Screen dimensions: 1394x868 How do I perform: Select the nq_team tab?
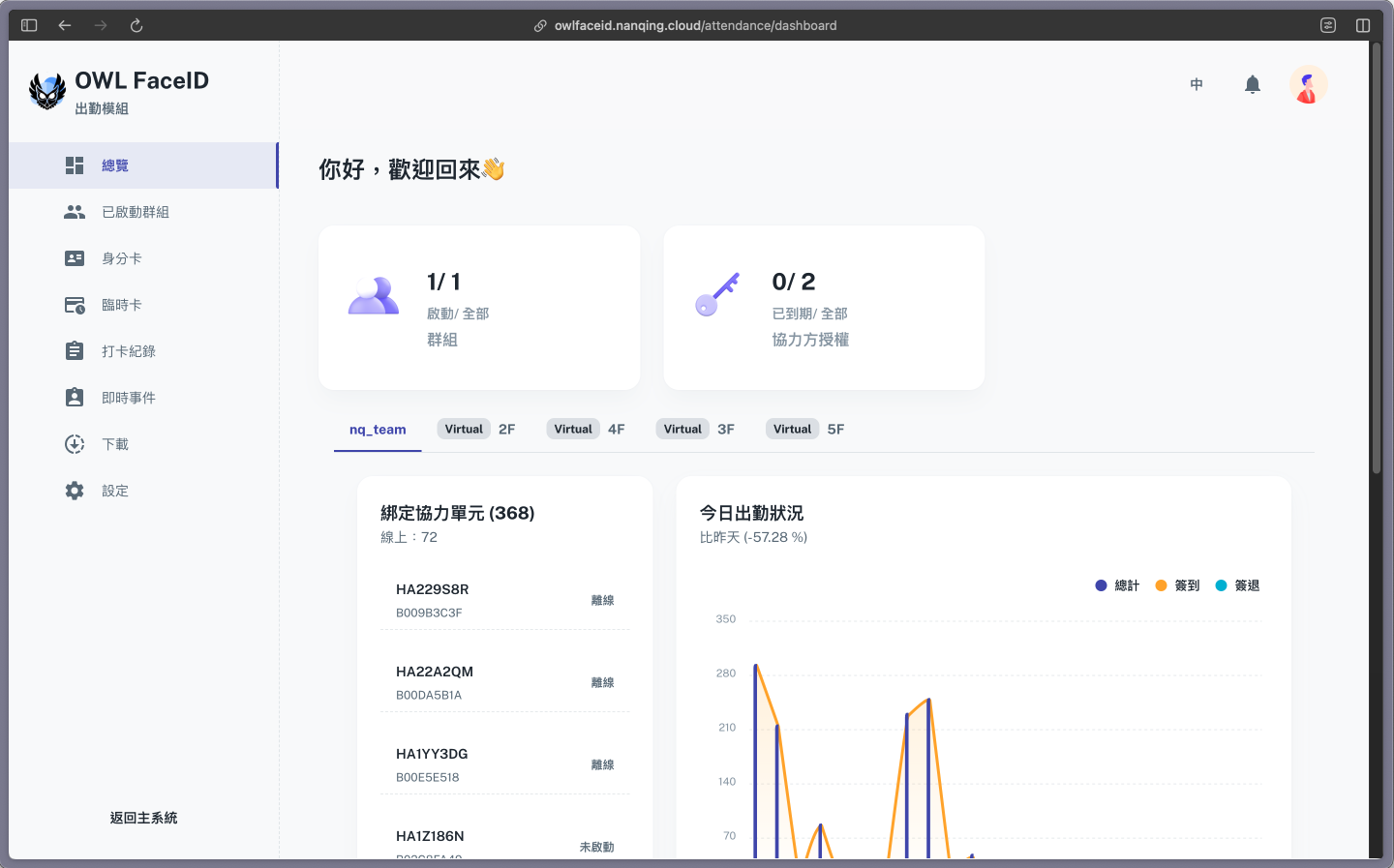[x=378, y=430]
